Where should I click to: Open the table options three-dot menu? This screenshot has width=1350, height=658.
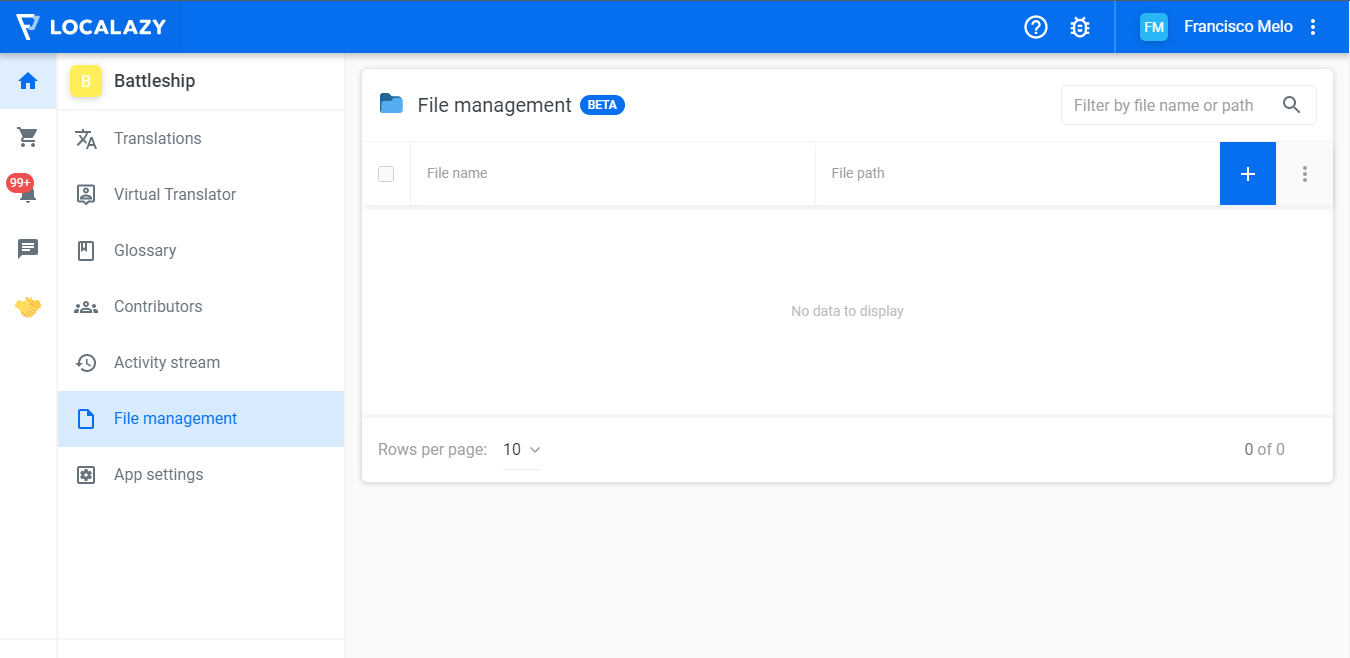1304,174
